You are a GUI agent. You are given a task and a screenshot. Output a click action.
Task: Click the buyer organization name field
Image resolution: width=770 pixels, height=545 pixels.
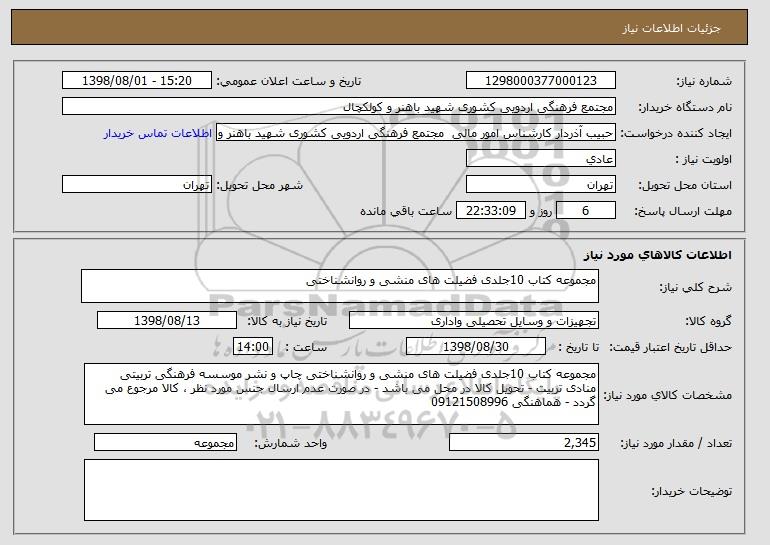(x=339, y=107)
